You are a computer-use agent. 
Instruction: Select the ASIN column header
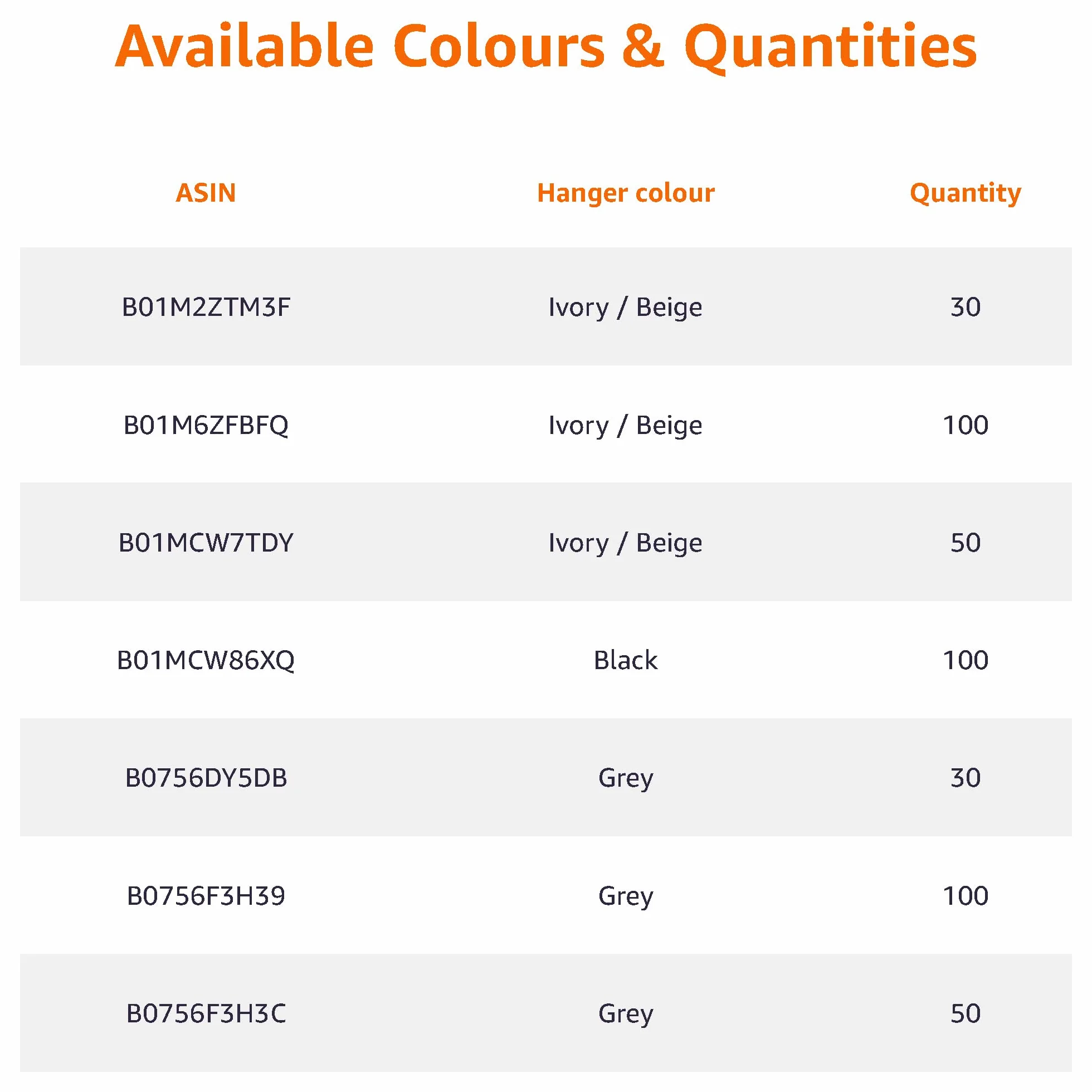point(206,193)
